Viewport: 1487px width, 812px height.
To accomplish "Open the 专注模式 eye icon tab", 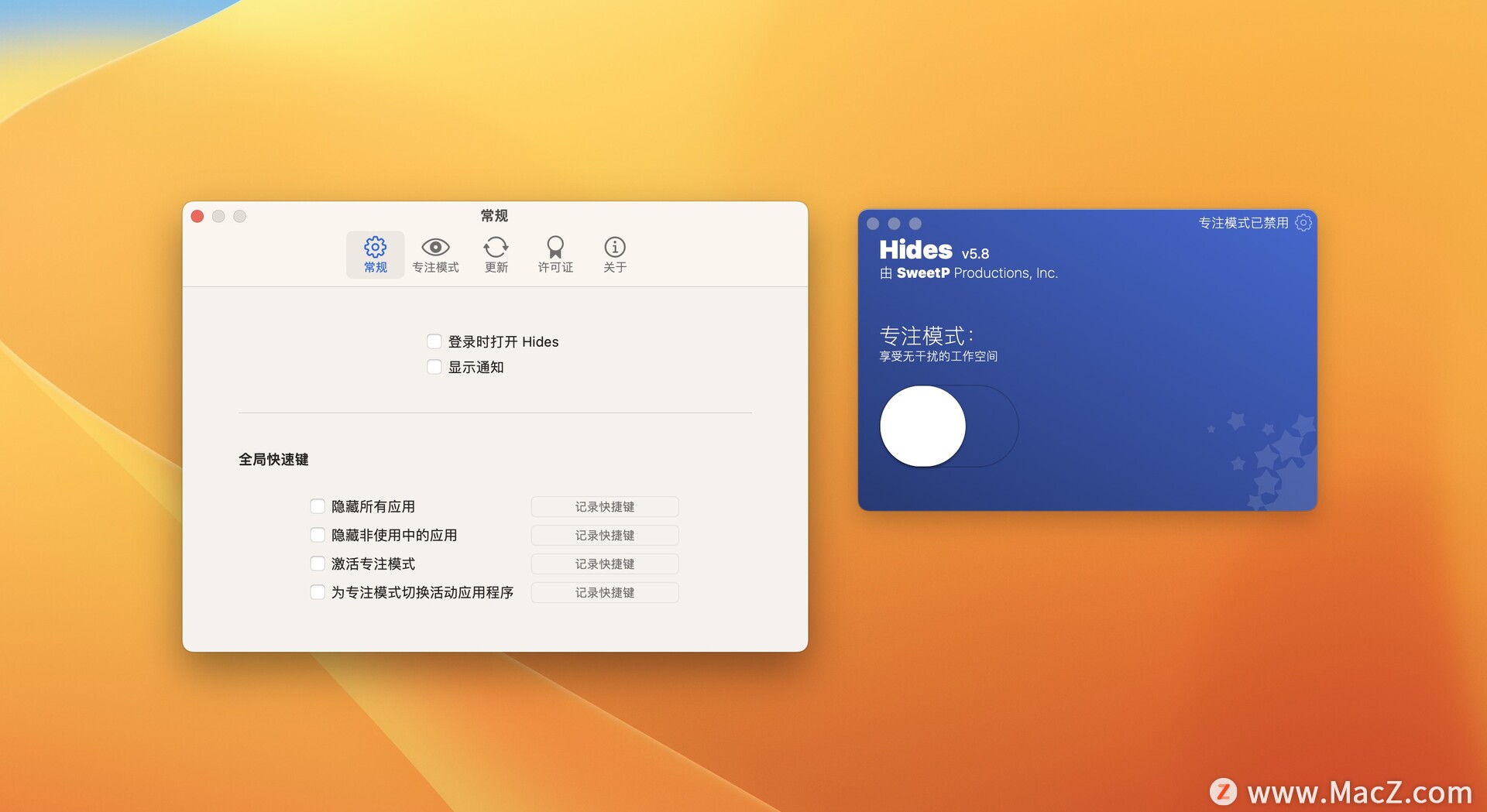I will click(x=435, y=255).
